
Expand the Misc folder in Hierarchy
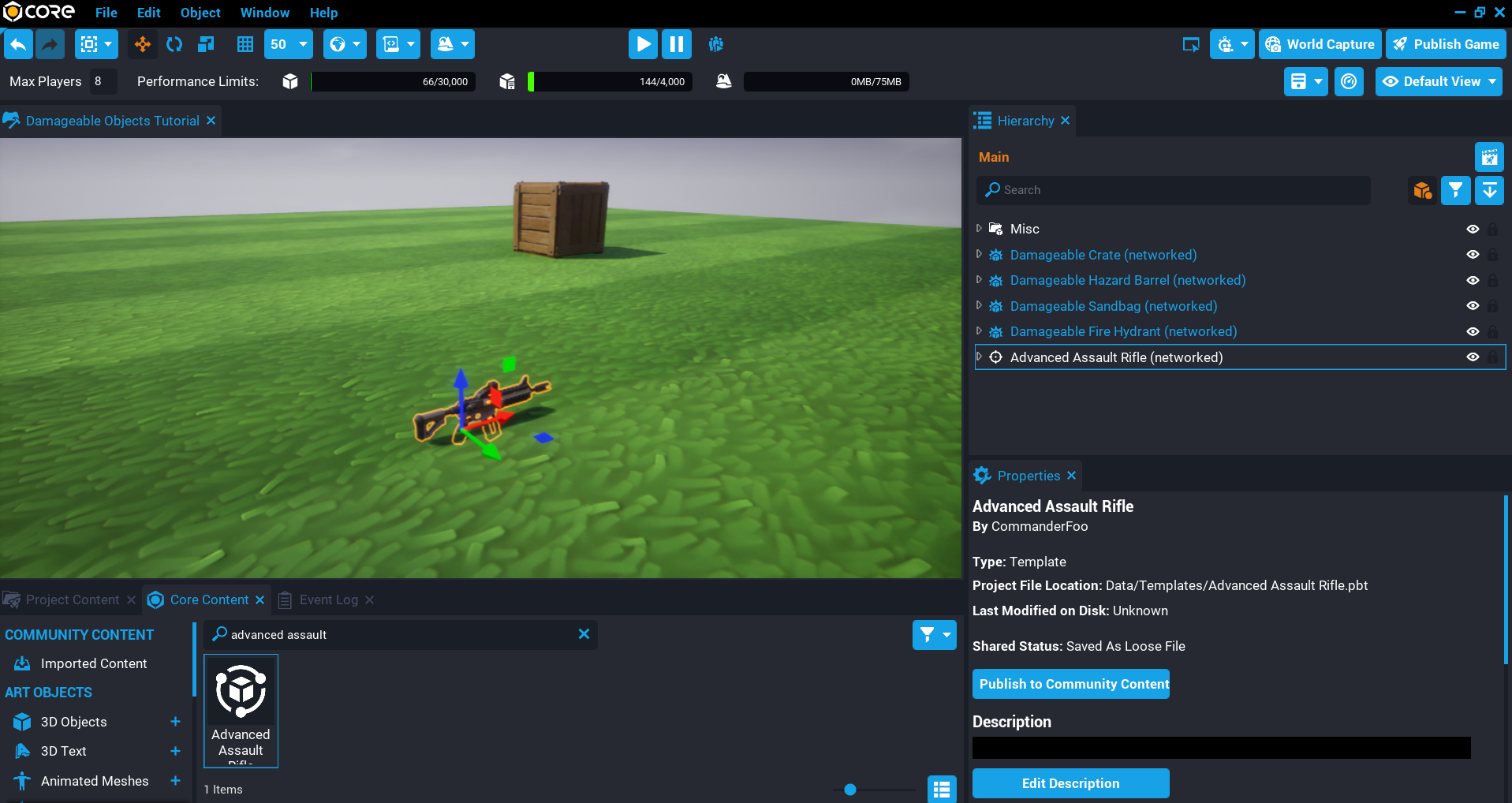coord(979,229)
